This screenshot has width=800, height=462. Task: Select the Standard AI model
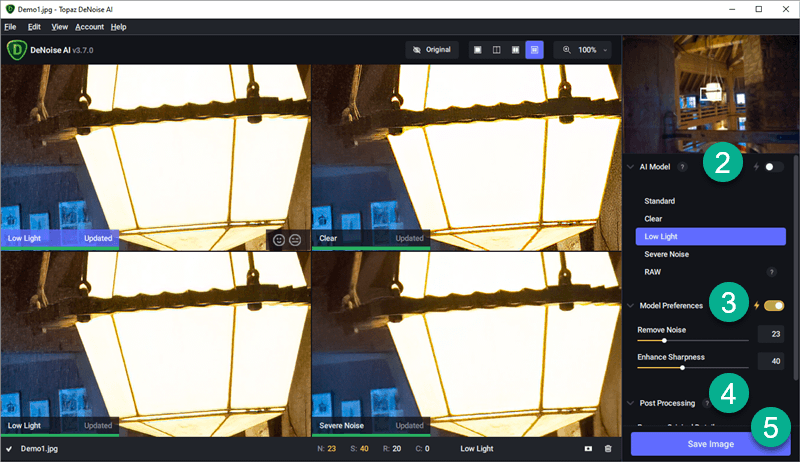point(710,201)
